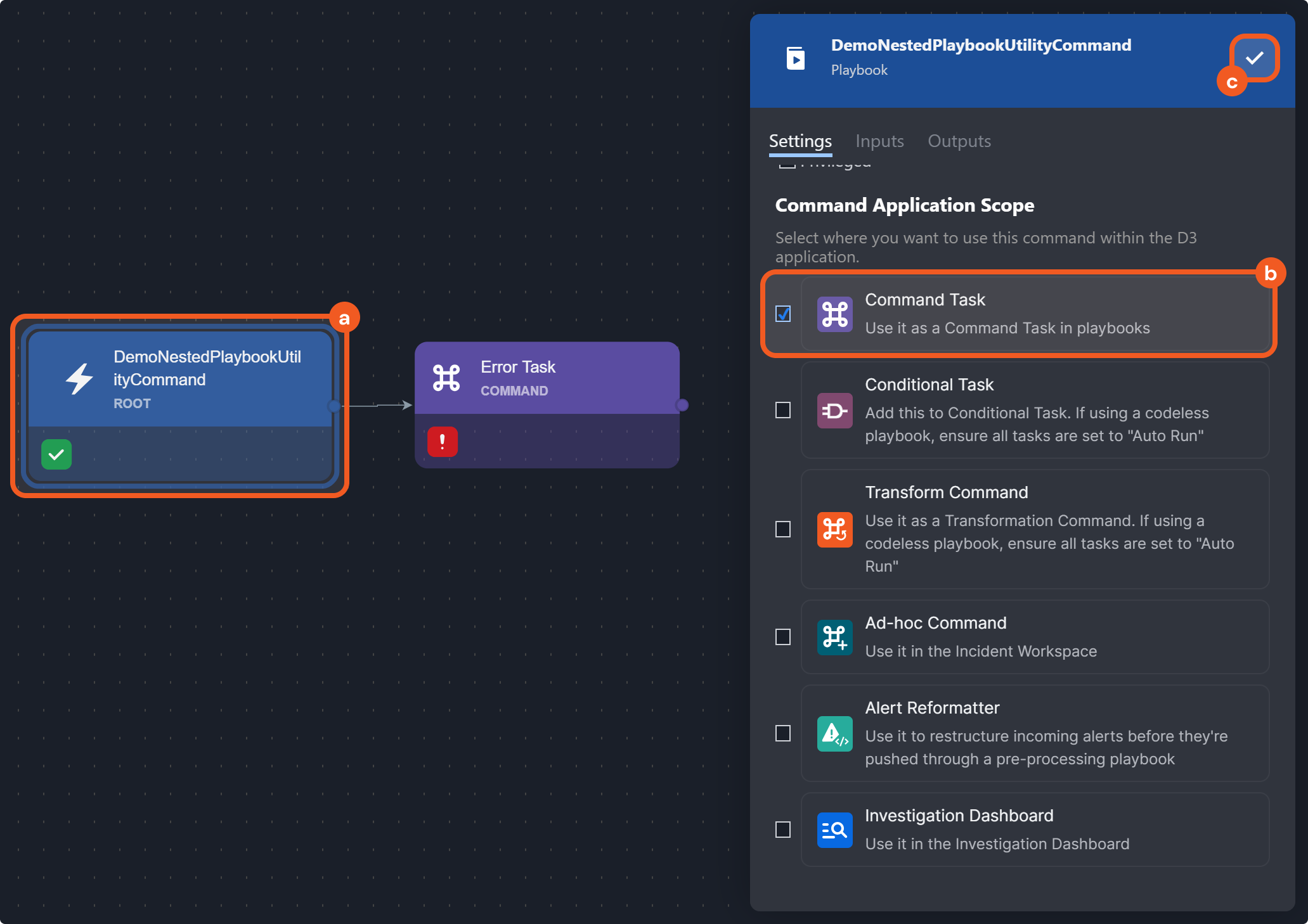Click the Conditional Task gate icon
This screenshot has width=1308, height=924.
click(834, 411)
